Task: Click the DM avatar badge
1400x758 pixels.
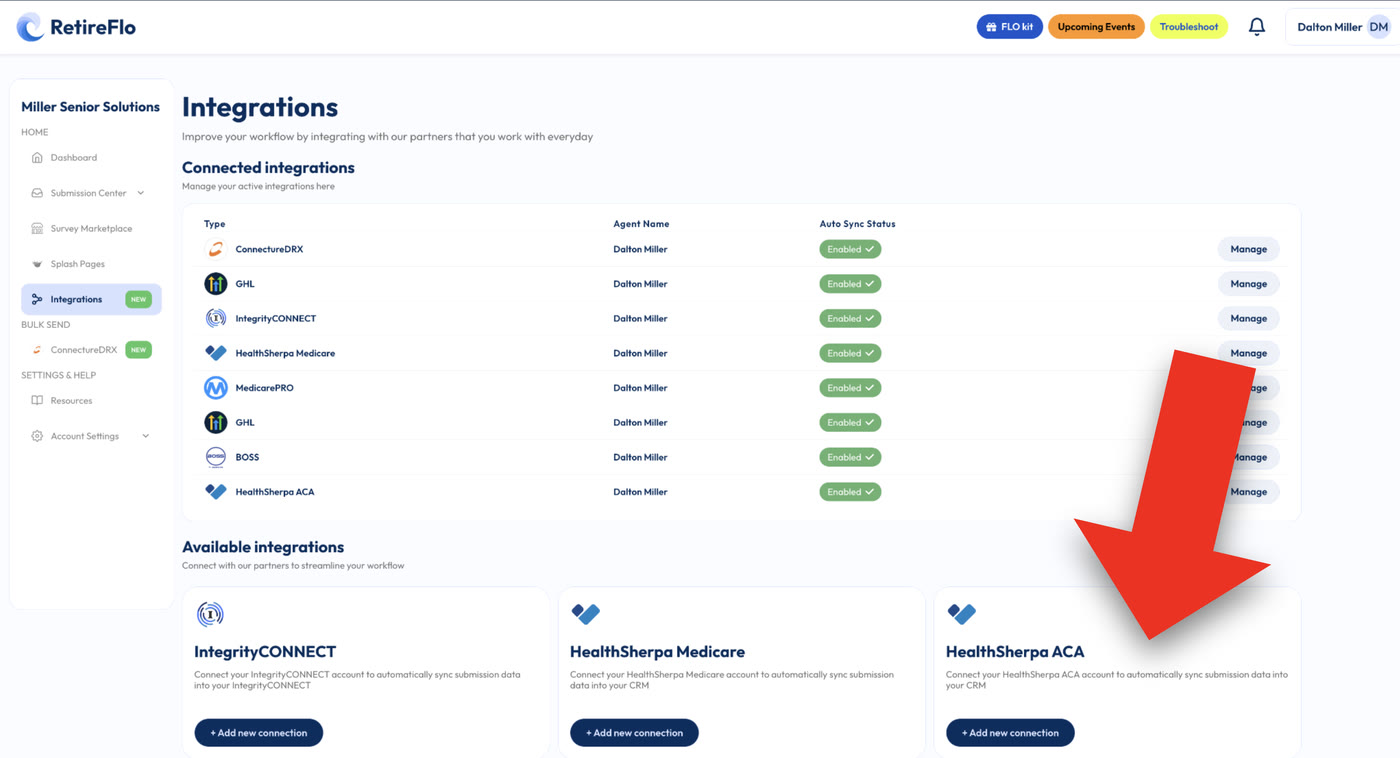Action: (1379, 27)
